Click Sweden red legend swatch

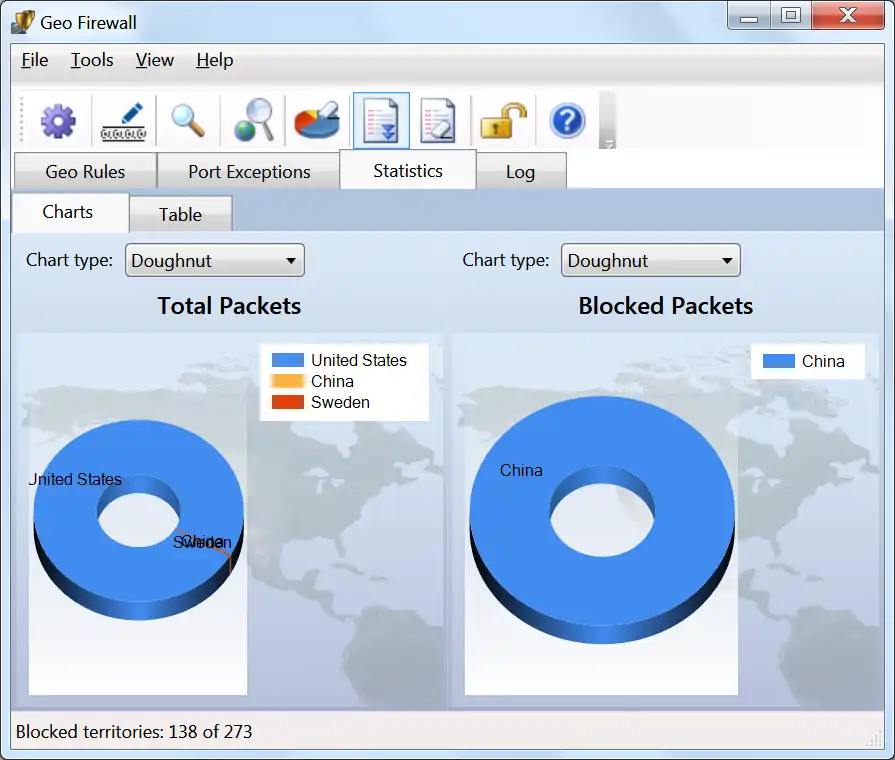[288, 402]
